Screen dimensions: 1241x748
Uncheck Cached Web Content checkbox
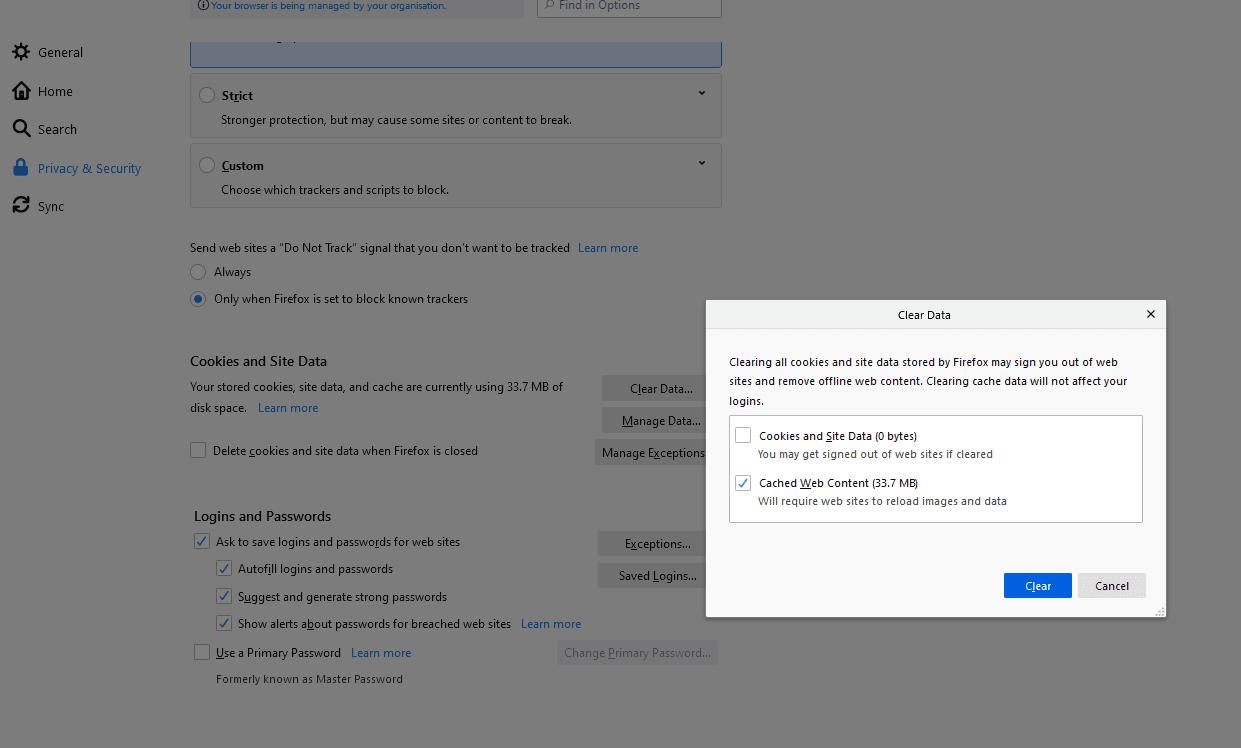tap(743, 483)
